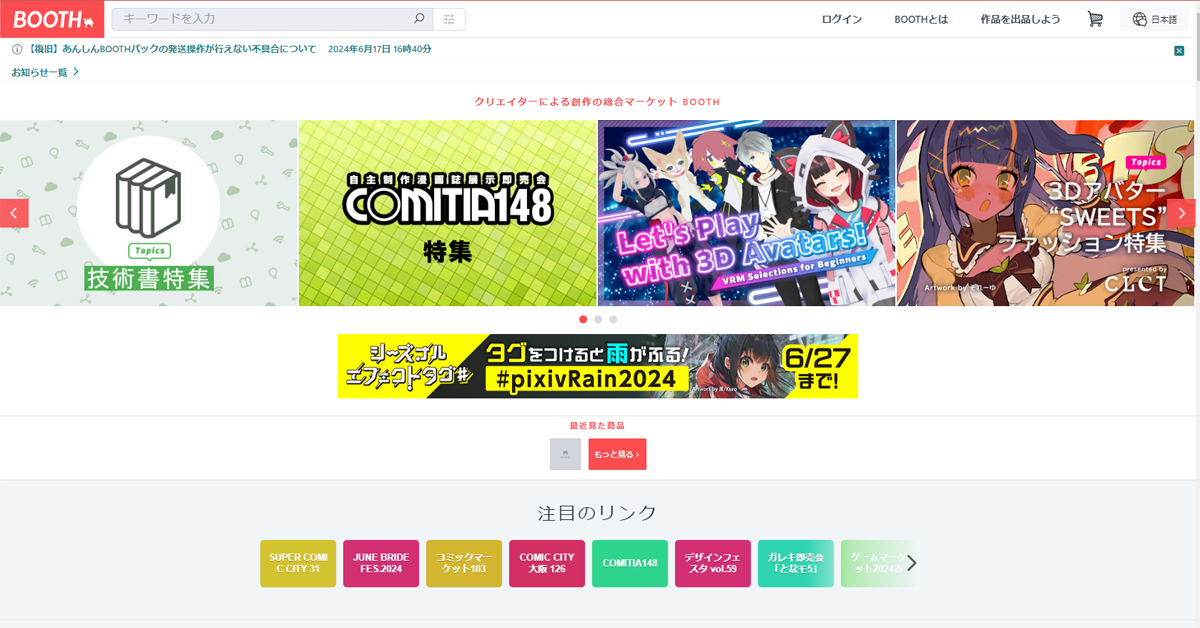Open the 技術書特集 banner
This screenshot has width=1200, height=628.
click(x=149, y=213)
